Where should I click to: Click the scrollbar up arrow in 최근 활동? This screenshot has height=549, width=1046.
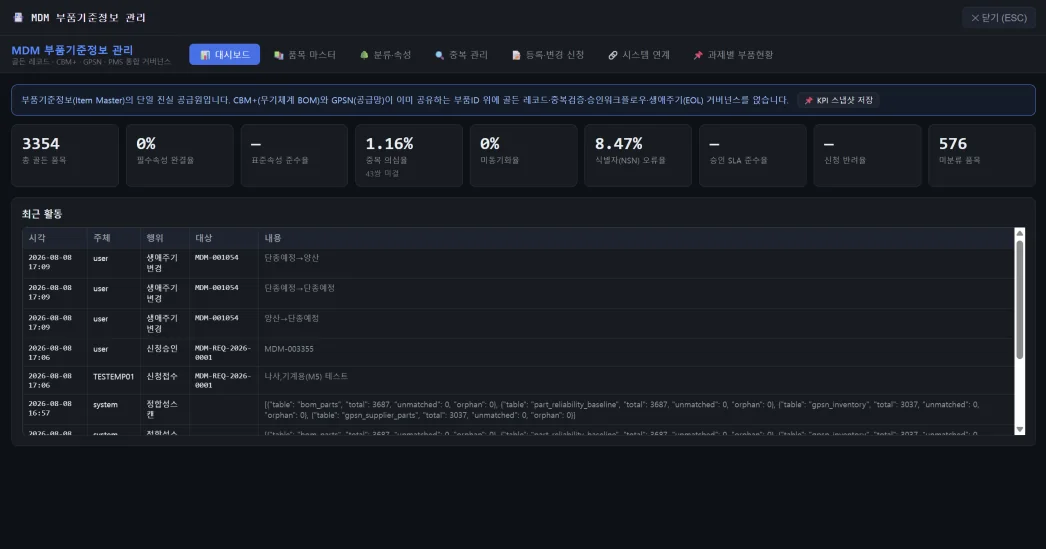click(1019, 233)
